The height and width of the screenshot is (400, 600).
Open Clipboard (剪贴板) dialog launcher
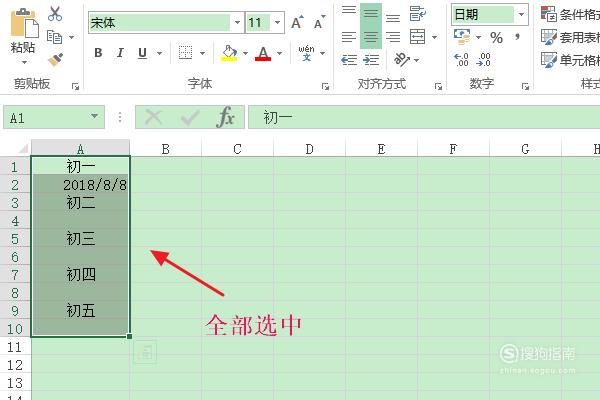click(x=75, y=87)
